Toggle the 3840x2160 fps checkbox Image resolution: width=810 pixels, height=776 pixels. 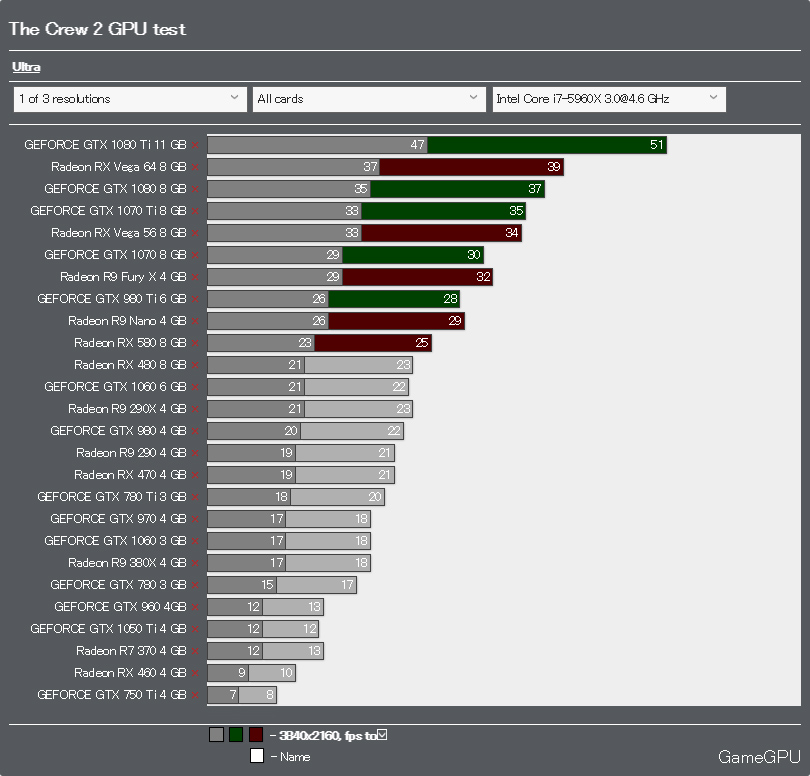(x=382, y=734)
